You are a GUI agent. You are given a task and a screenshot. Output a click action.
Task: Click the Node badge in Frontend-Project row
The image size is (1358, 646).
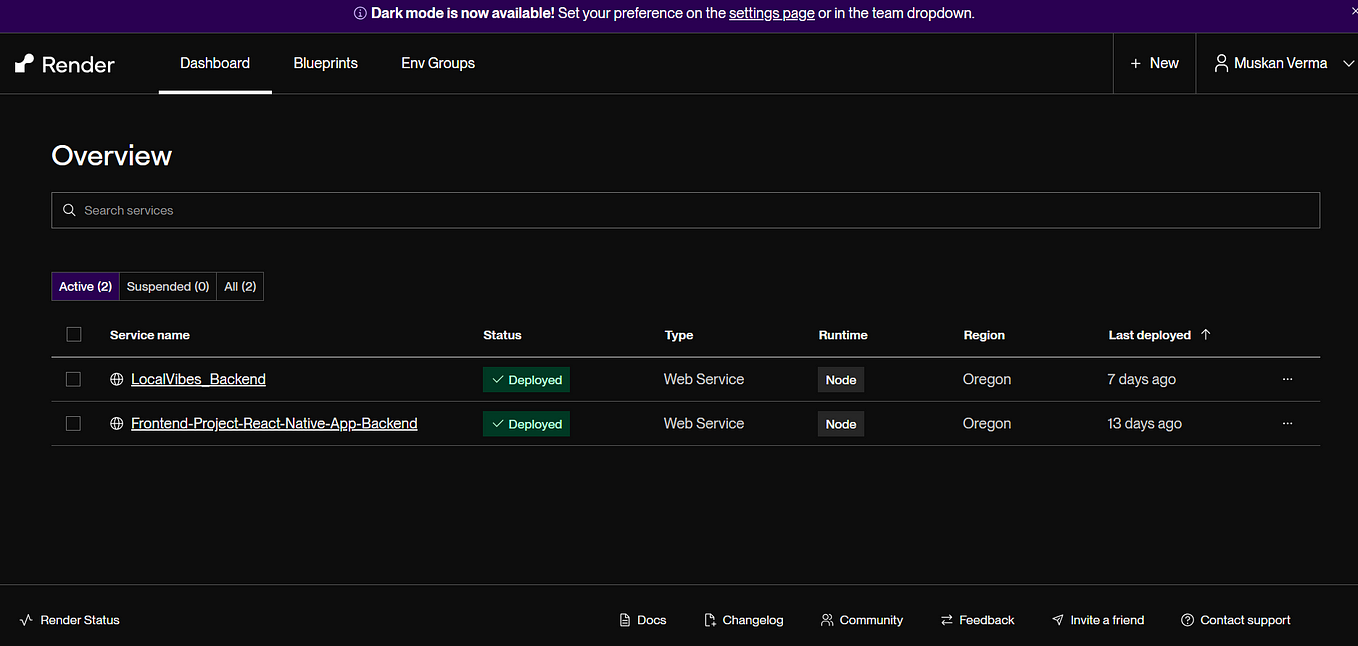[841, 424]
